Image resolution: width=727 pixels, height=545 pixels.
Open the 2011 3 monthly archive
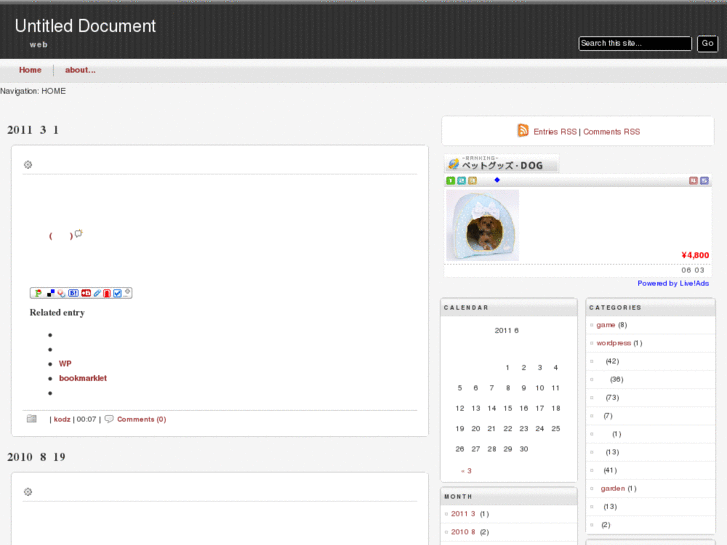click(463, 514)
